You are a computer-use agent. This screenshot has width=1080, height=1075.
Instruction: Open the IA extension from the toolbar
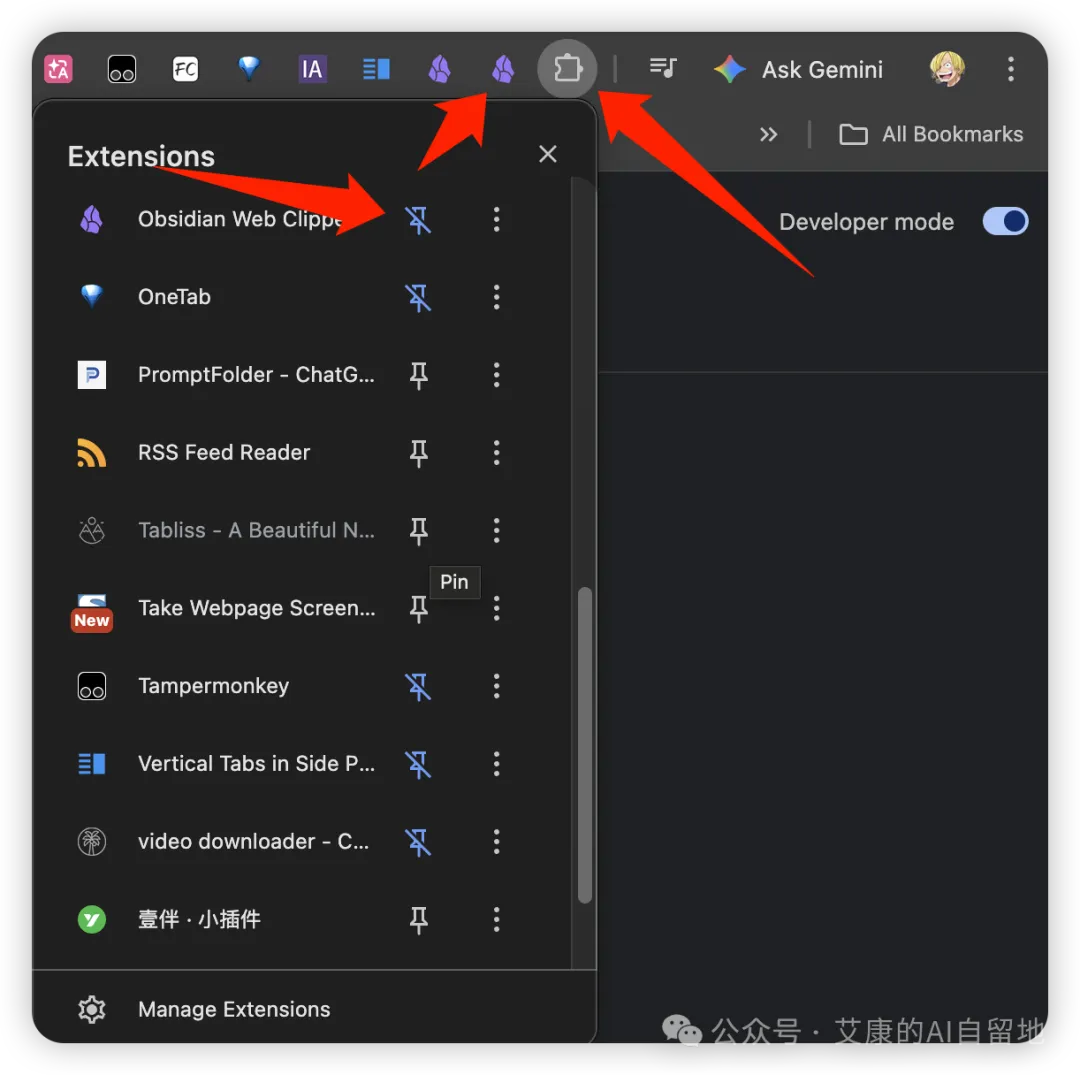[312, 69]
